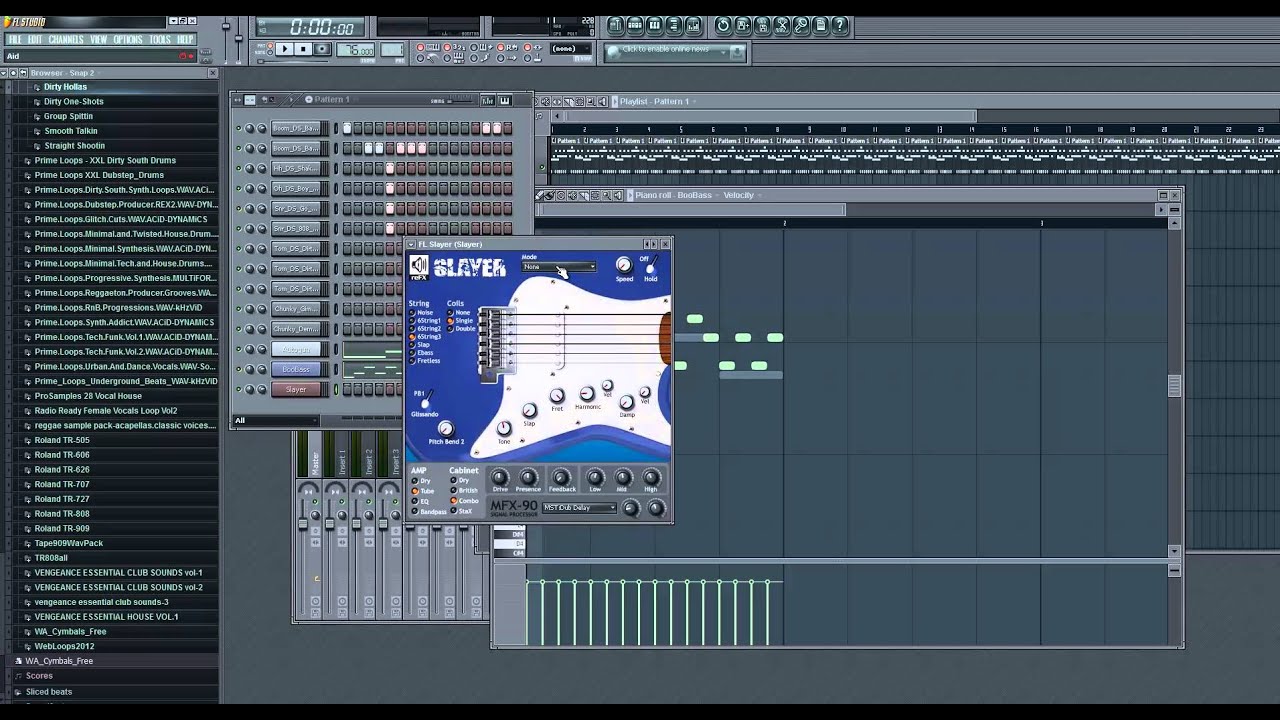
Task: Open the MFX-90 Dub Delay effect dropdown
Action: pos(580,508)
